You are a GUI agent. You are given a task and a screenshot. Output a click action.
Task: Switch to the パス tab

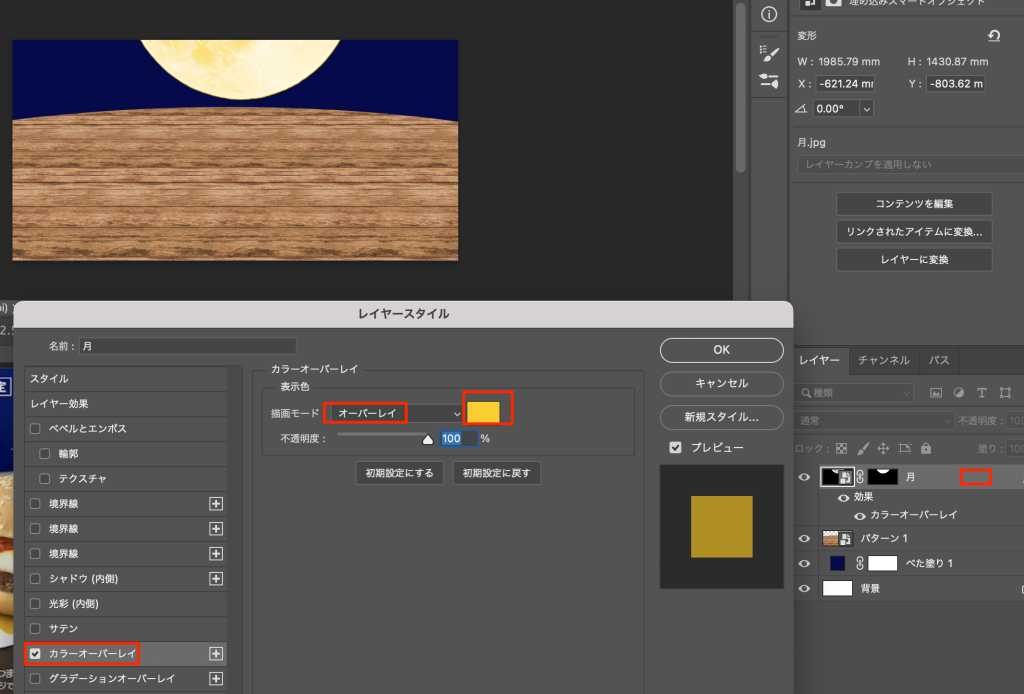tap(940, 360)
